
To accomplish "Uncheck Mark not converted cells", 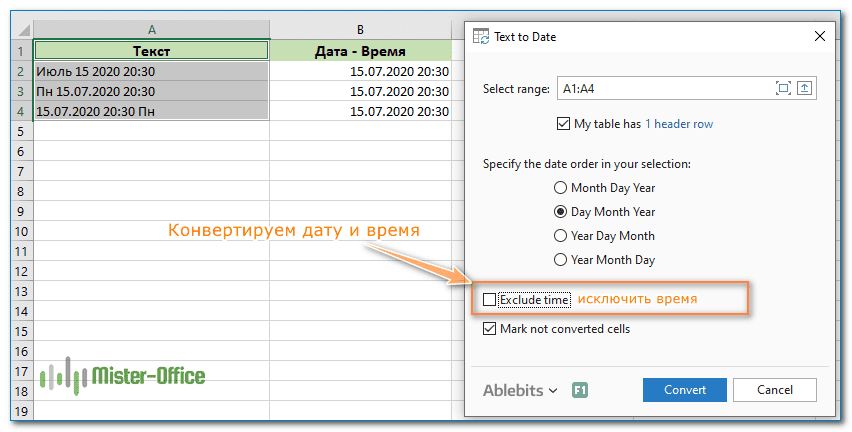I will (489, 328).
